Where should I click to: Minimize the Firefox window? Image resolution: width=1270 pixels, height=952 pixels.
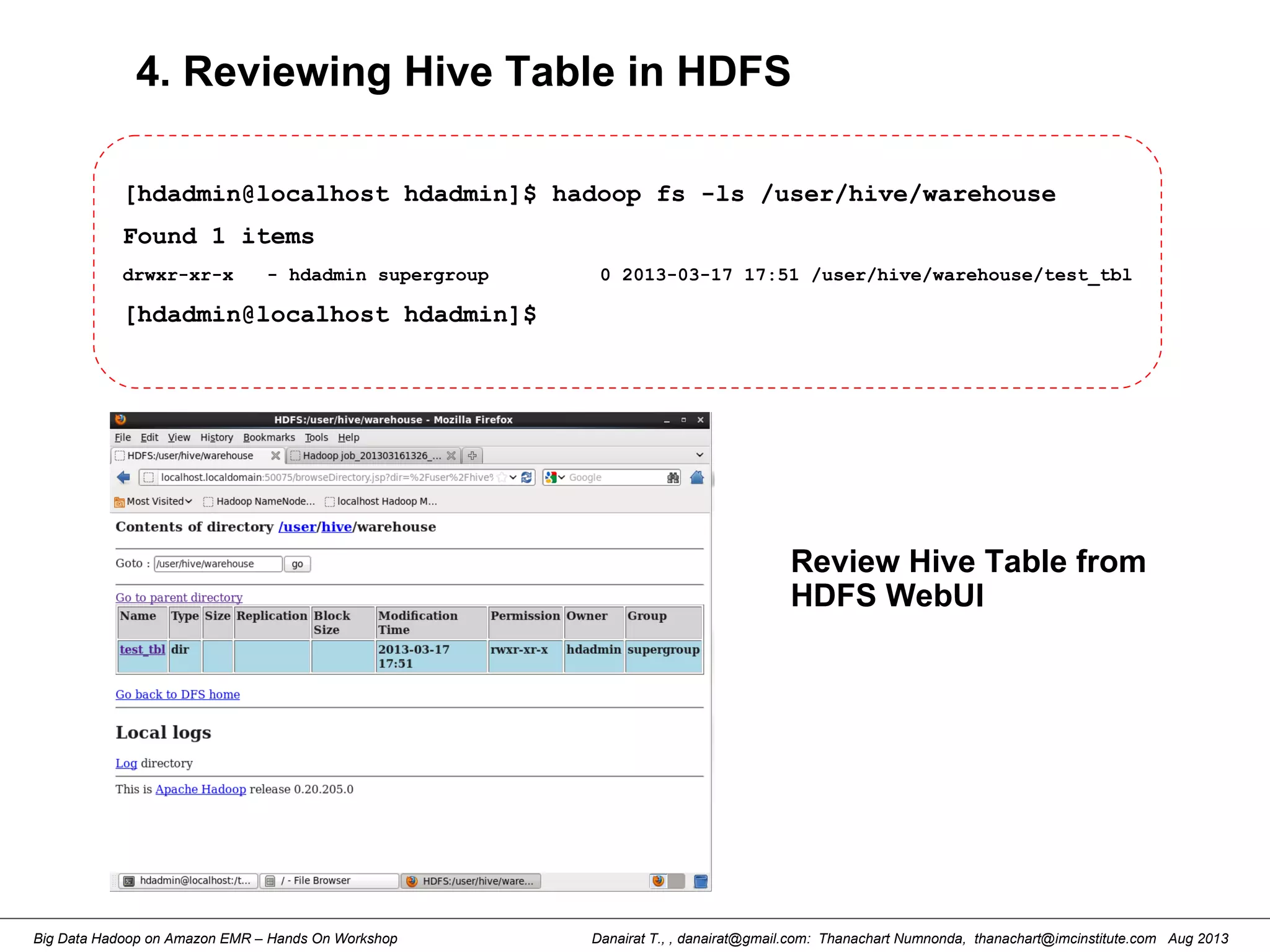click(x=667, y=420)
